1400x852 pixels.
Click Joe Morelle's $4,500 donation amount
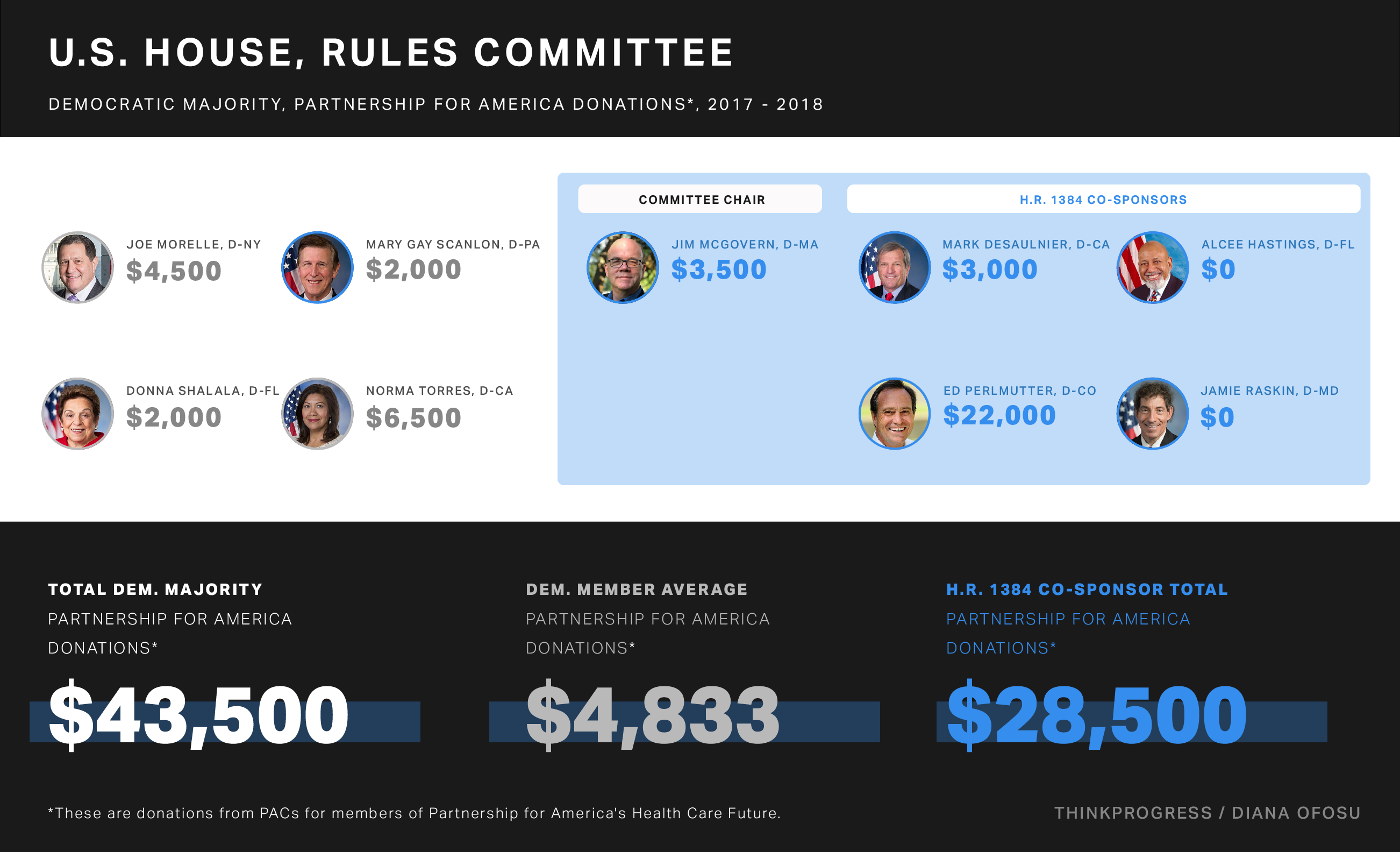point(174,271)
